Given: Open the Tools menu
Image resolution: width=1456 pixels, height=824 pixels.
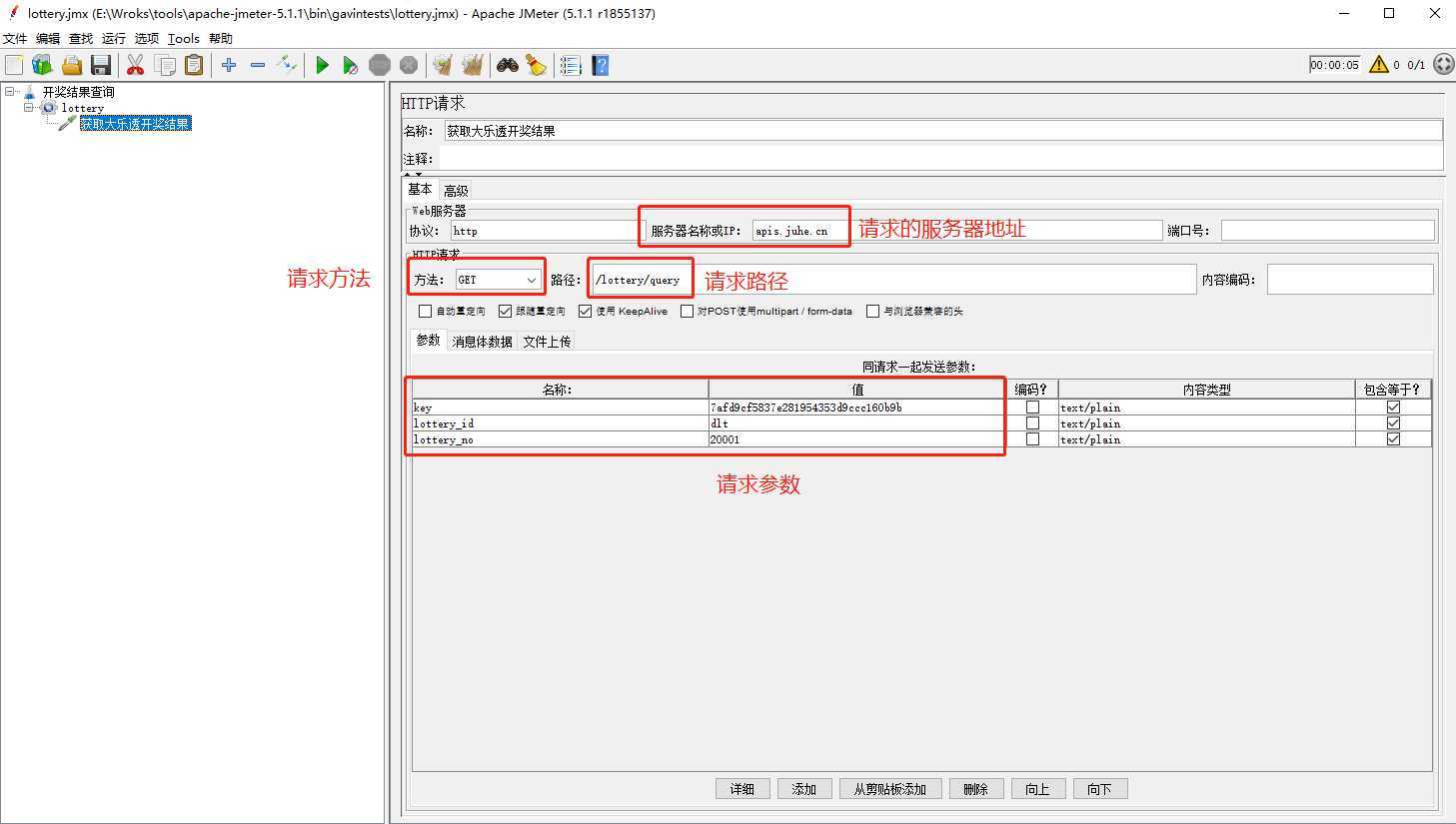Looking at the screenshot, I should coord(184,38).
